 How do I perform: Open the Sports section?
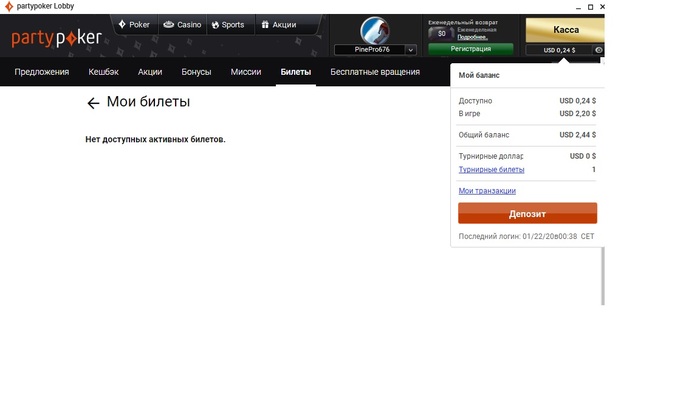[x=228, y=25]
